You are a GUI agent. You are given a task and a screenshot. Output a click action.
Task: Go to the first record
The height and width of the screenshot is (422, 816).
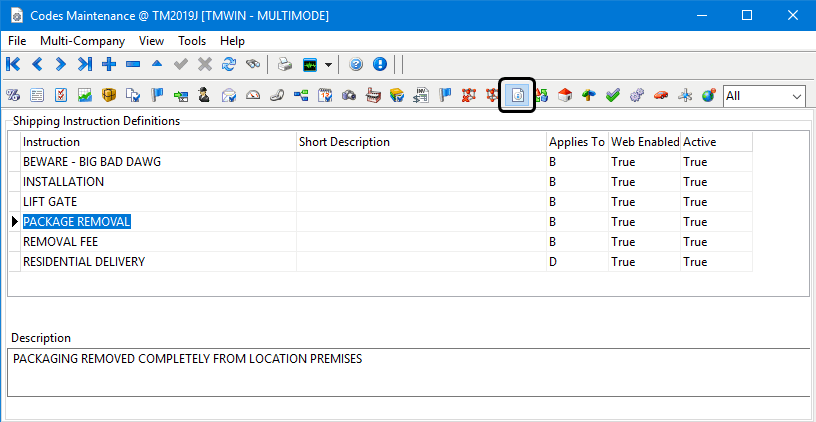pos(14,64)
